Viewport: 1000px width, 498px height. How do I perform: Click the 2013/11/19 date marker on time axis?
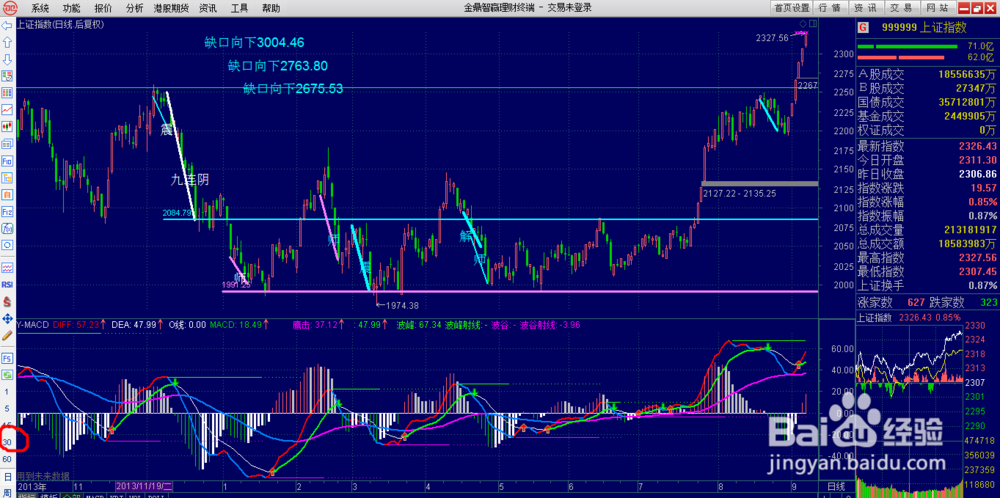(143, 487)
